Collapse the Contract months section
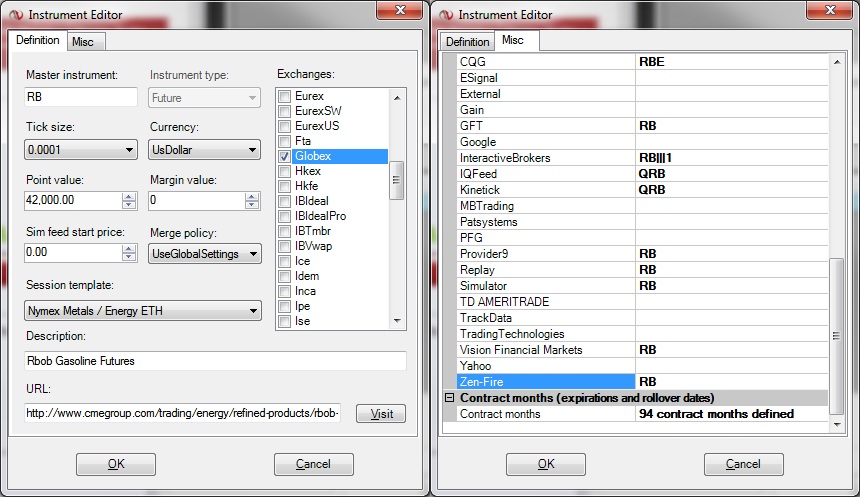The image size is (860, 497). 449,398
